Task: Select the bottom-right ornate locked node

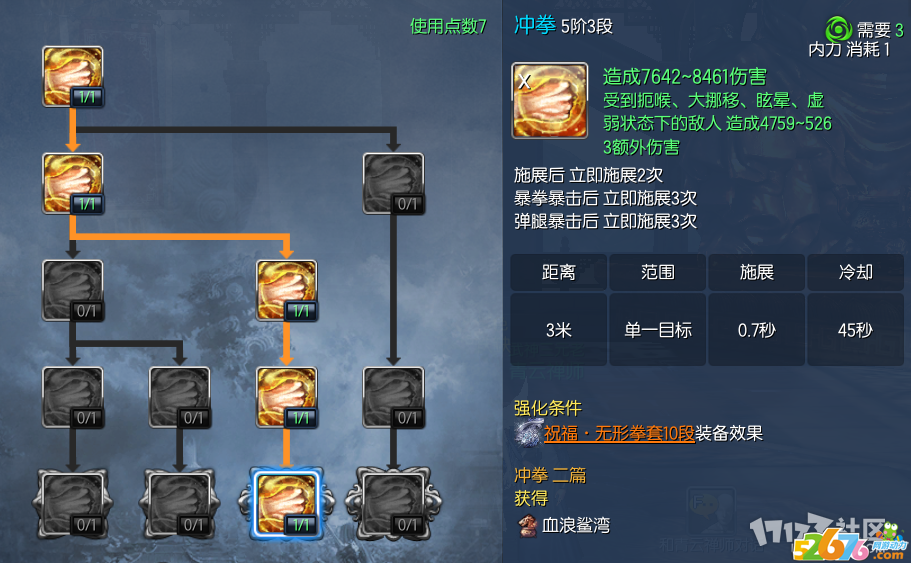Action: pos(393,504)
